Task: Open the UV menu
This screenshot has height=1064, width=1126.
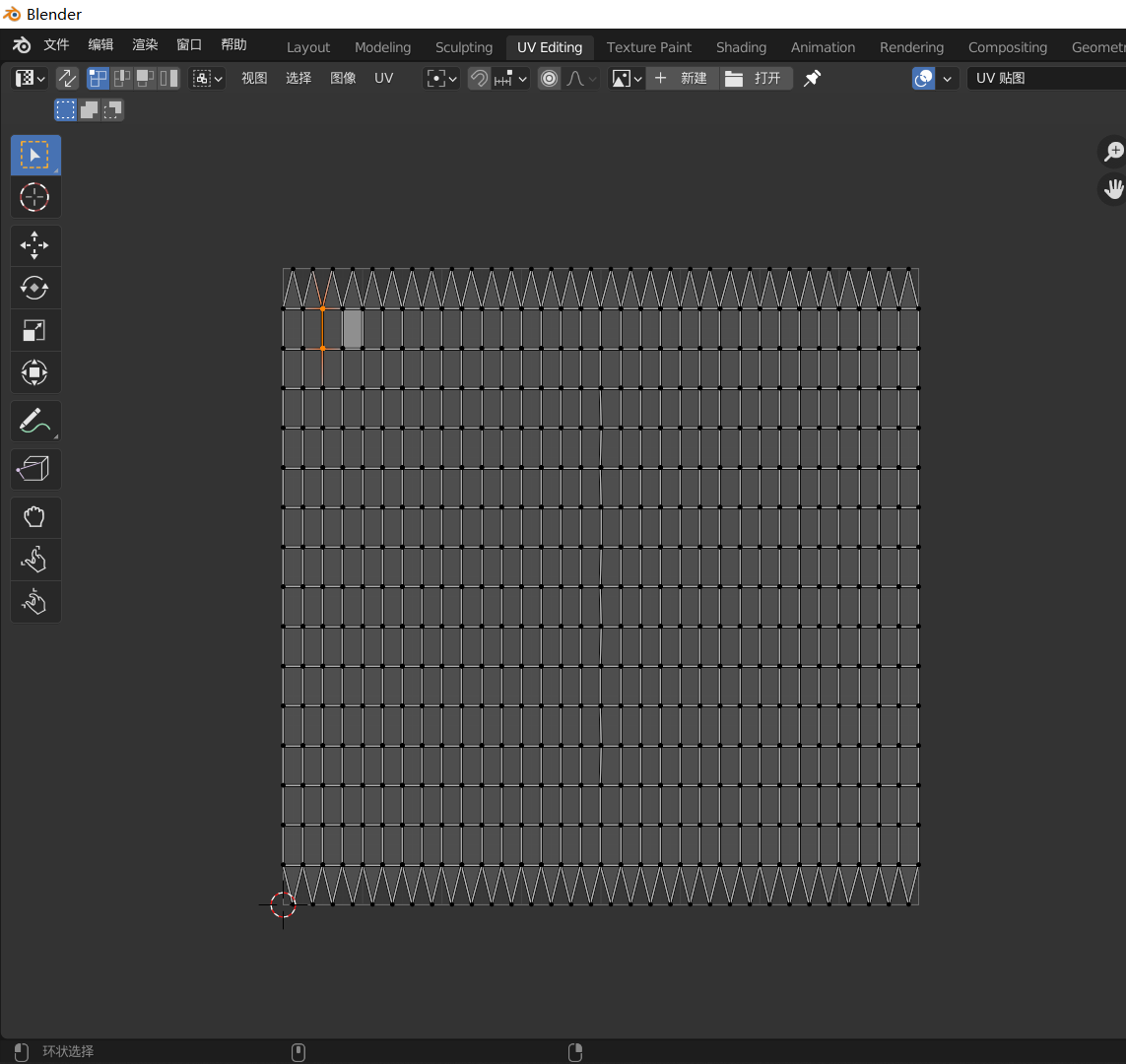Action: pyautogui.click(x=383, y=78)
